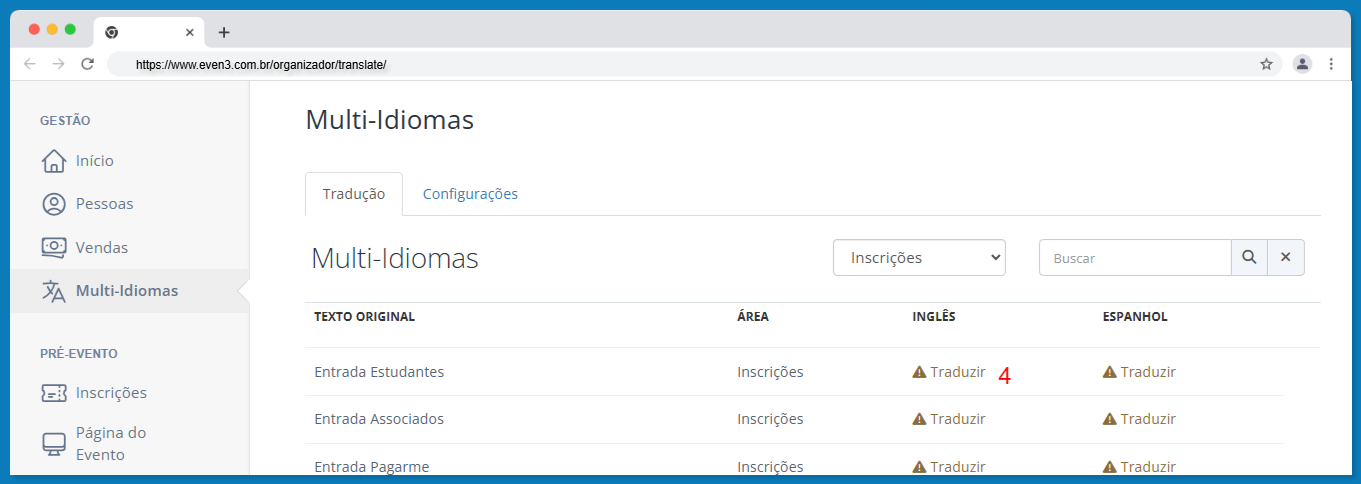Bookmark page with the star icon
This screenshot has height=484, width=1361.
click(x=1266, y=64)
